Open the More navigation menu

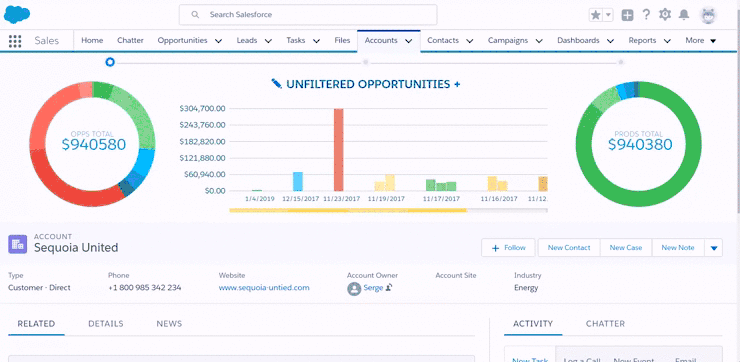click(701, 41)
